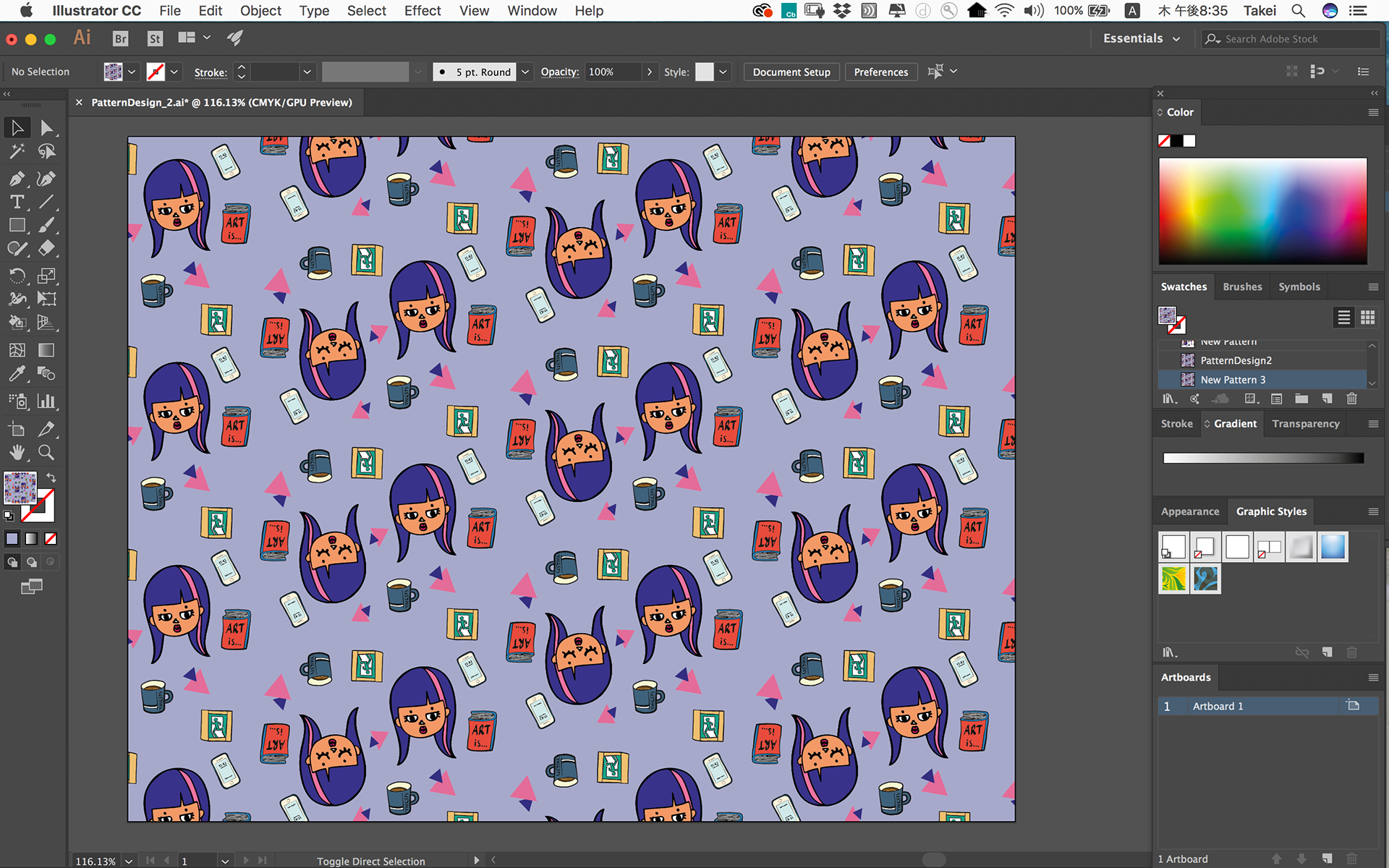Image resolution: width=1389 pixels, height=868 pixels.
Task: Open graphic Style dropdown
Action: [x=723, y=72]
